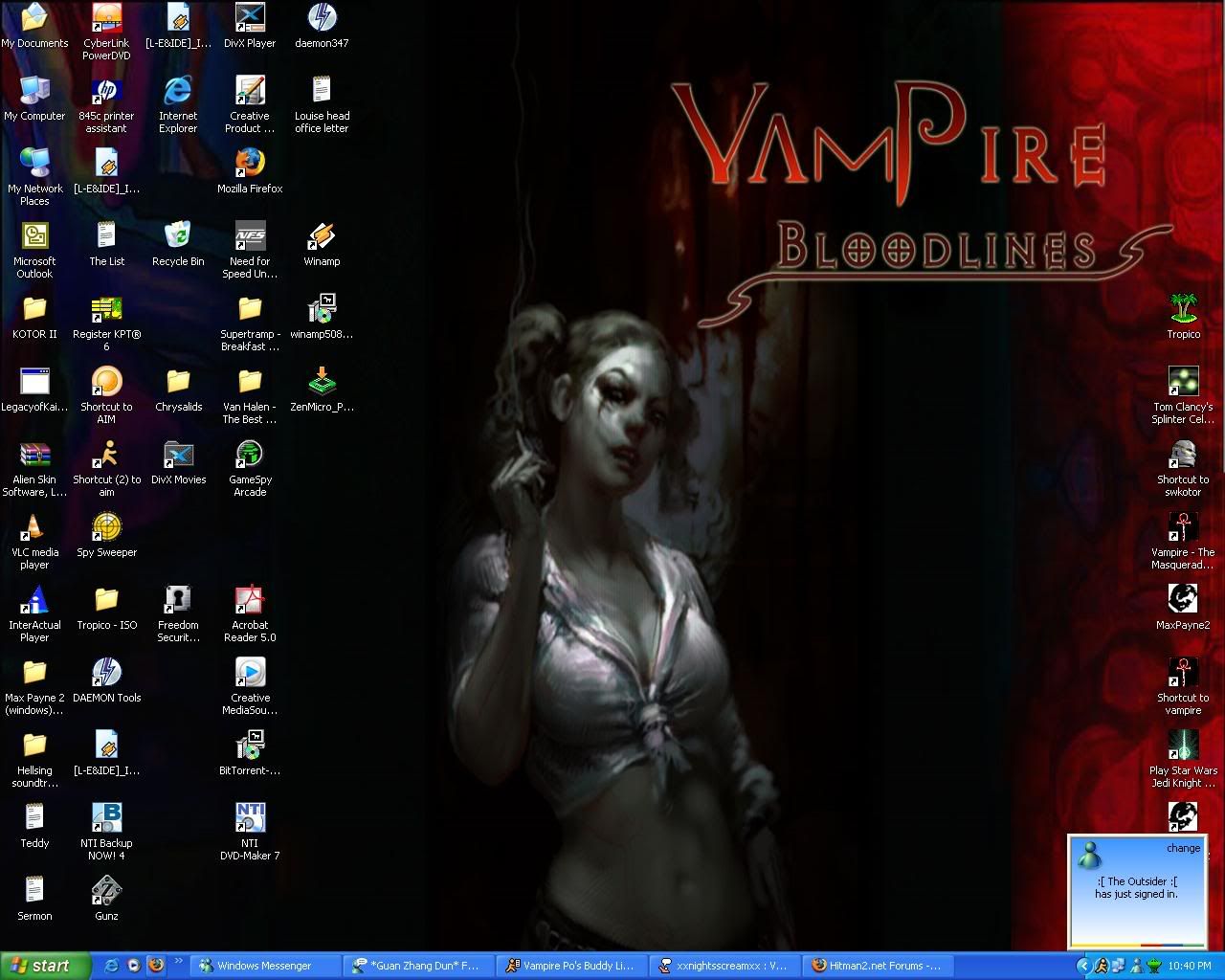
Task: Open DivX Movies shortcut
Action: coord(178,461)
